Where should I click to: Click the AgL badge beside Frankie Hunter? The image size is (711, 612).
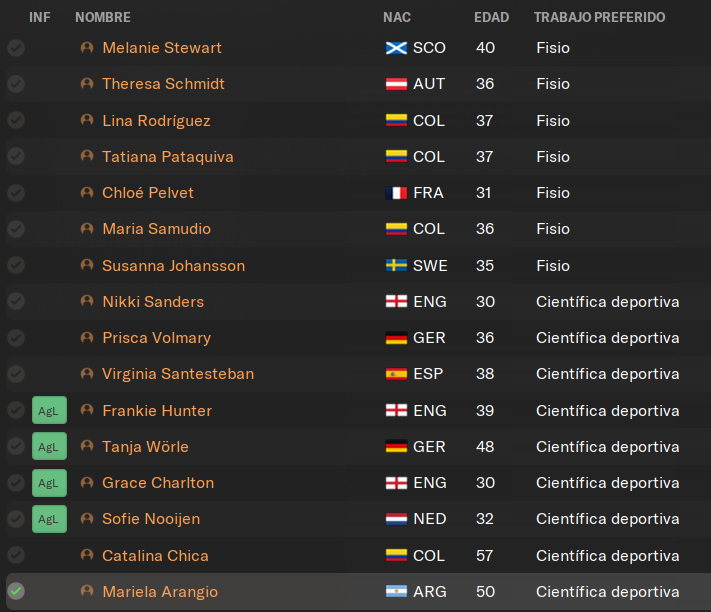49,411
